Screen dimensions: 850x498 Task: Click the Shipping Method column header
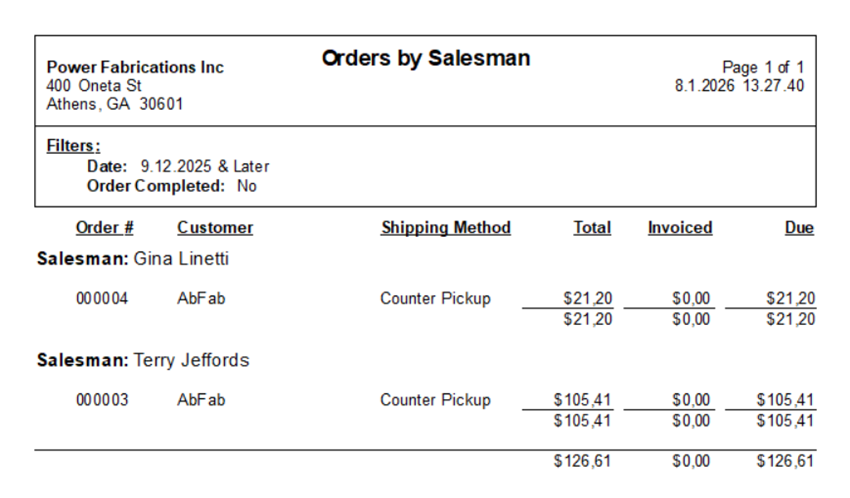tap(446, 228)
